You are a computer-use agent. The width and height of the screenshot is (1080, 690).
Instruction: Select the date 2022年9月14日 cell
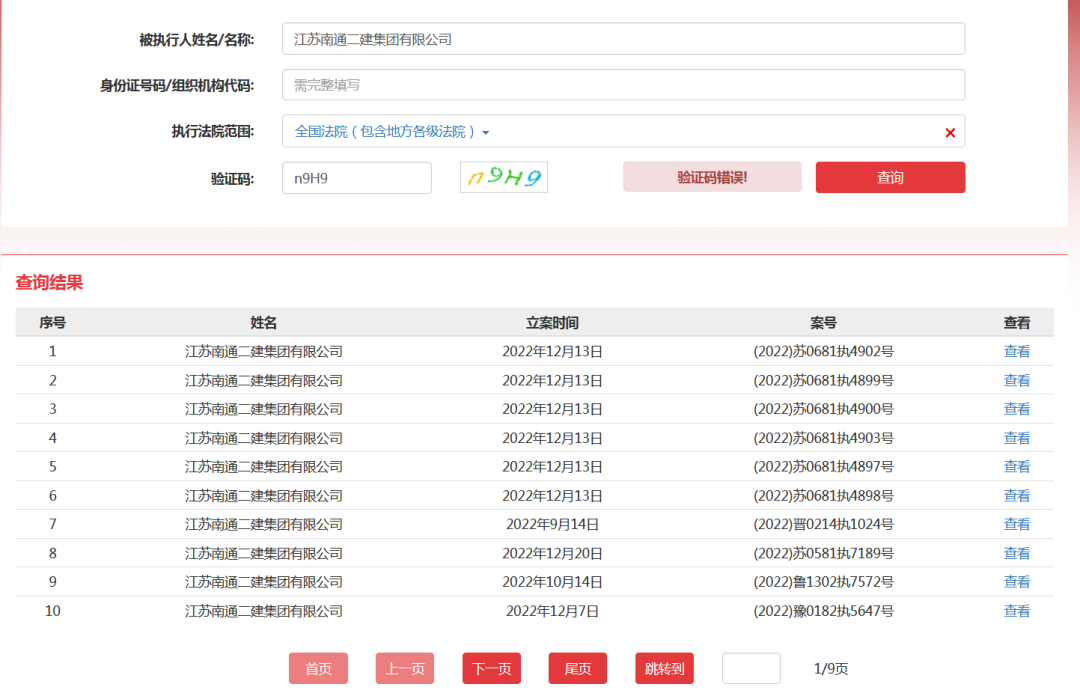coord(552,524)
